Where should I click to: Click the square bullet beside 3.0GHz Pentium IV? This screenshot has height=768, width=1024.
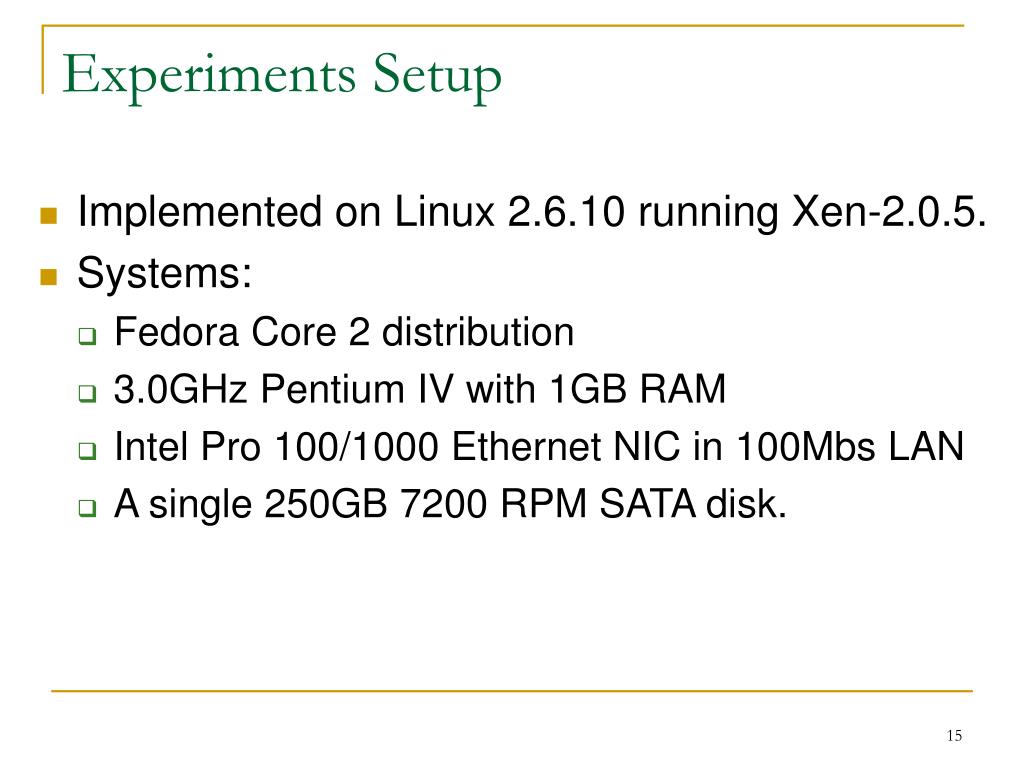(88, 393)
